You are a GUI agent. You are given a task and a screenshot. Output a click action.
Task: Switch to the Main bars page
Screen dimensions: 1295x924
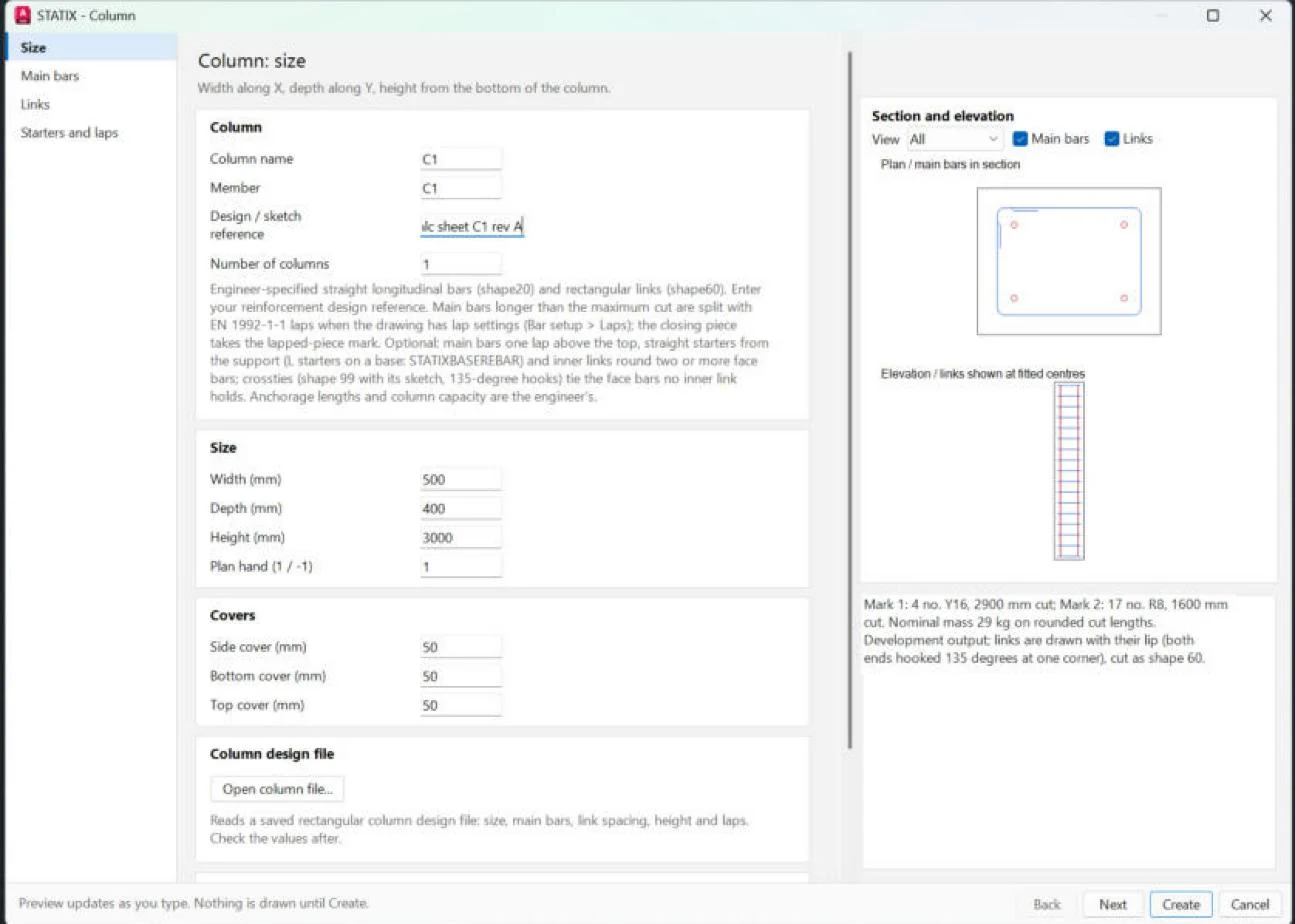tap(89, 76)
